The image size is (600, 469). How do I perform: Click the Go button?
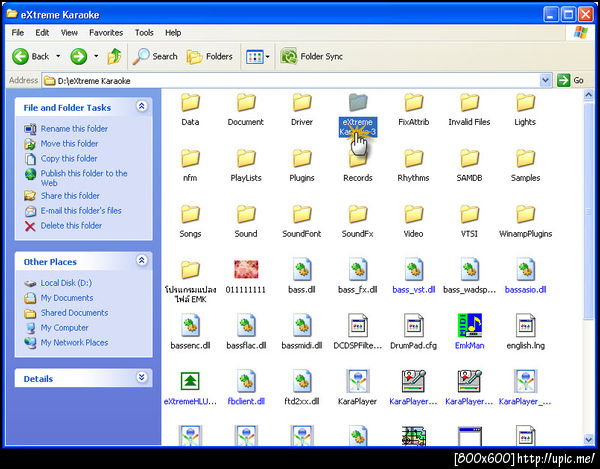[570, 81]
